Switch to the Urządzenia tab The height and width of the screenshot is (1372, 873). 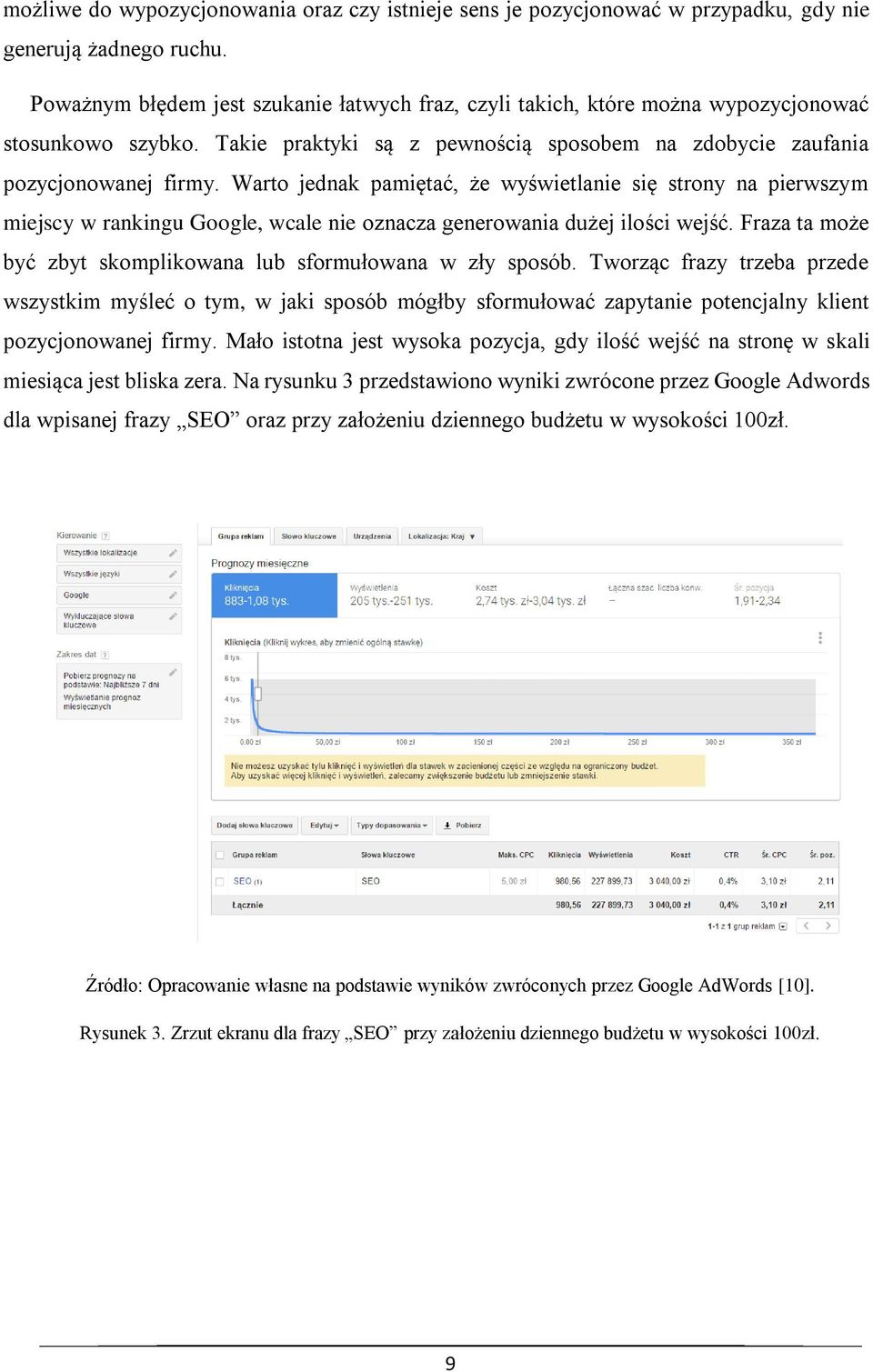point(372,536)
